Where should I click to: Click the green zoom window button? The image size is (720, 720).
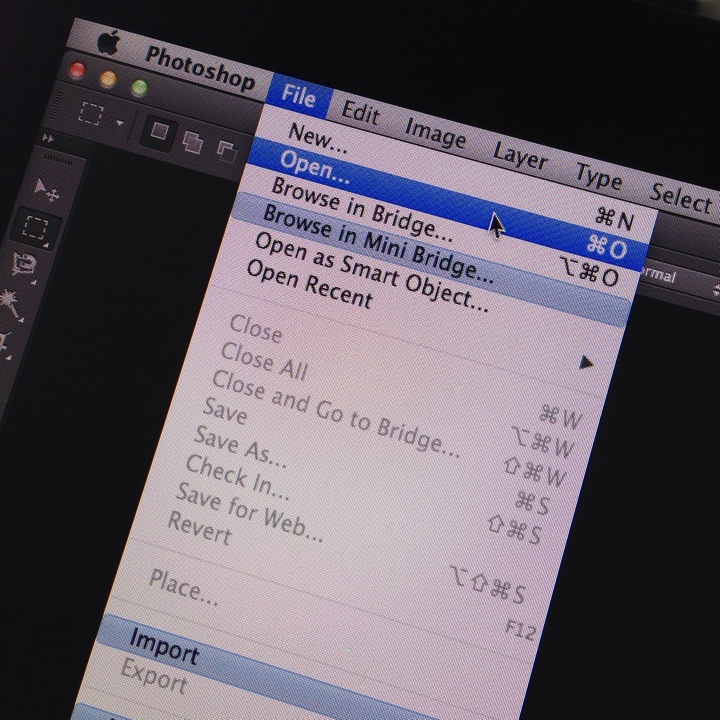[138, 88]
